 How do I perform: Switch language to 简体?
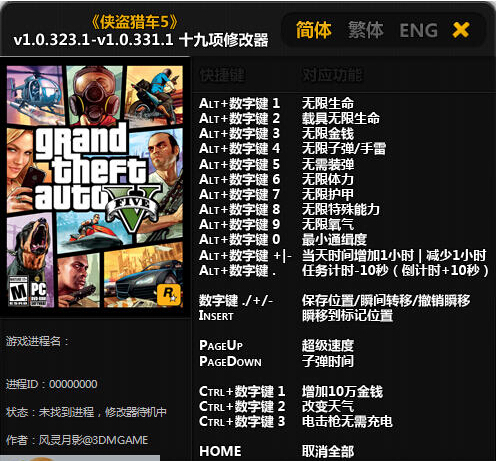click(314, 30)
